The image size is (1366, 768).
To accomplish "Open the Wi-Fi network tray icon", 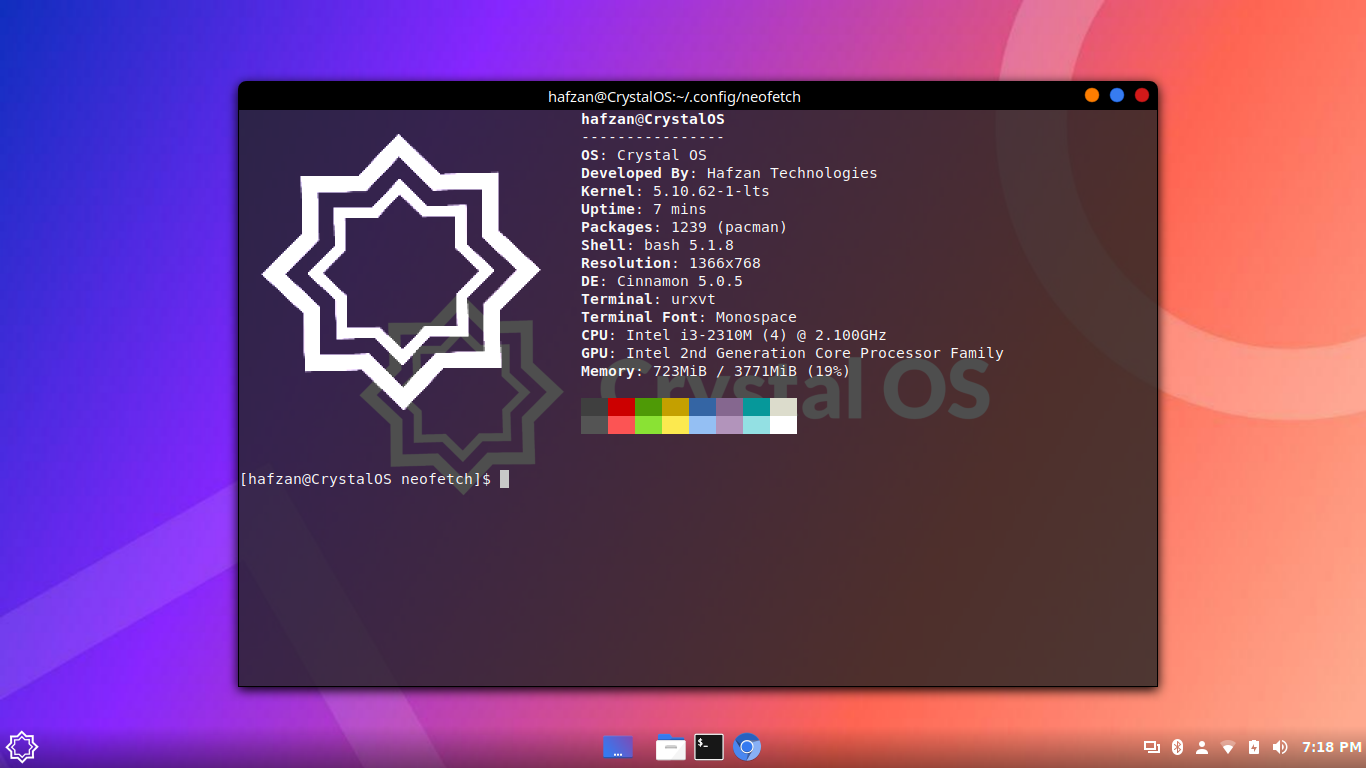I will pyautogui.click(x=1228, y=747).
